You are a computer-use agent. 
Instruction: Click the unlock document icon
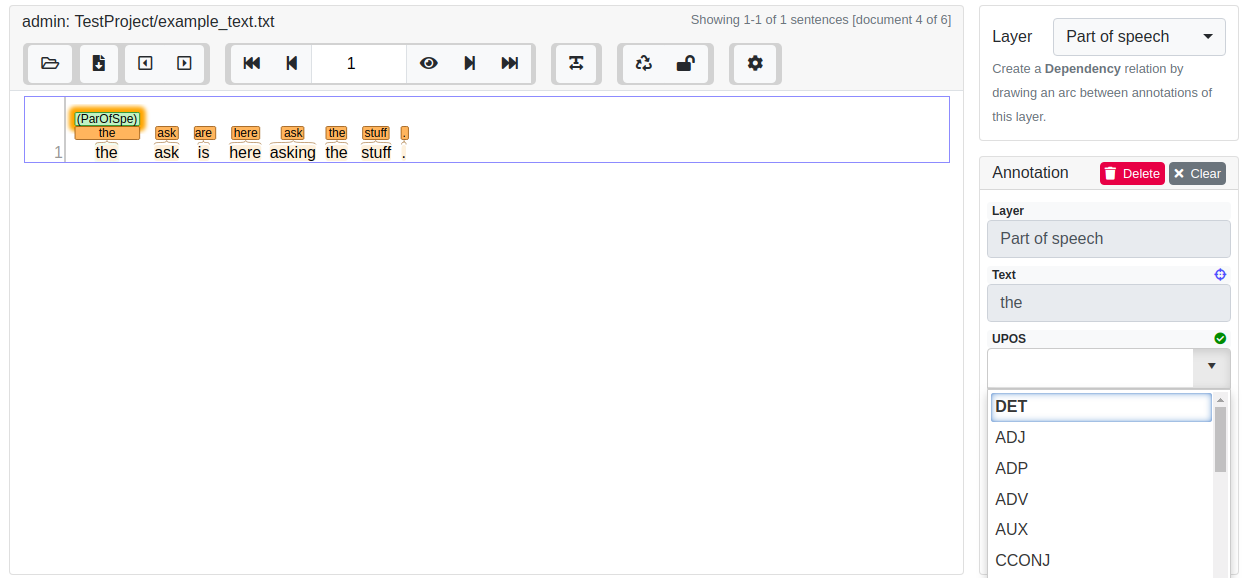coord(685,64)
